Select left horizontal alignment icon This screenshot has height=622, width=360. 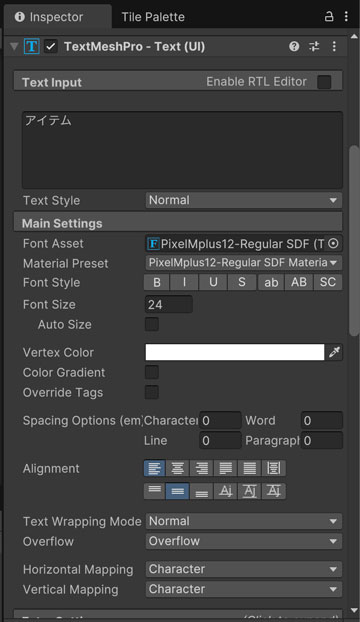click(155, 468)
